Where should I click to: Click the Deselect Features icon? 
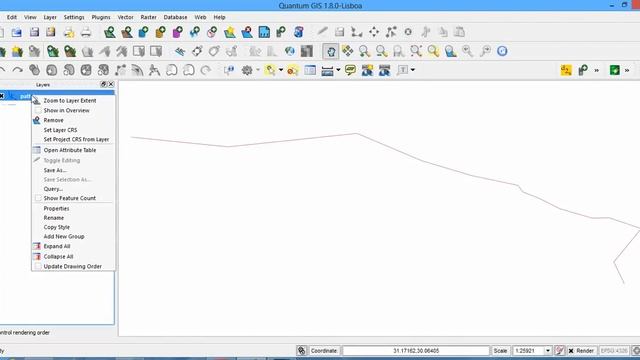293,70
